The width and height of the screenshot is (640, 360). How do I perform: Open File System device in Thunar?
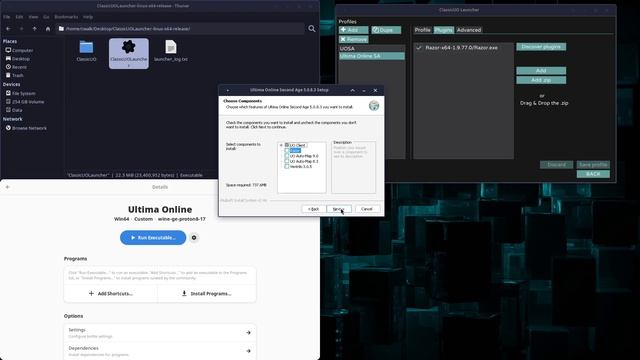pos(20,93)
